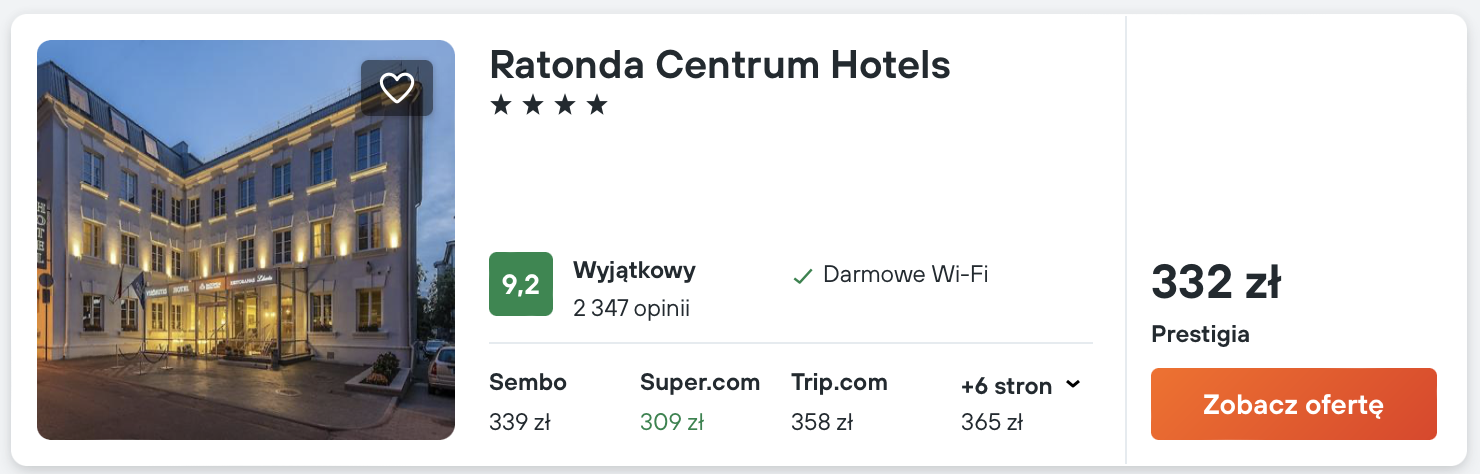Save hotel with the heart icon
The width and height of the screenshot is (1480, 474).
pos(397,88)
